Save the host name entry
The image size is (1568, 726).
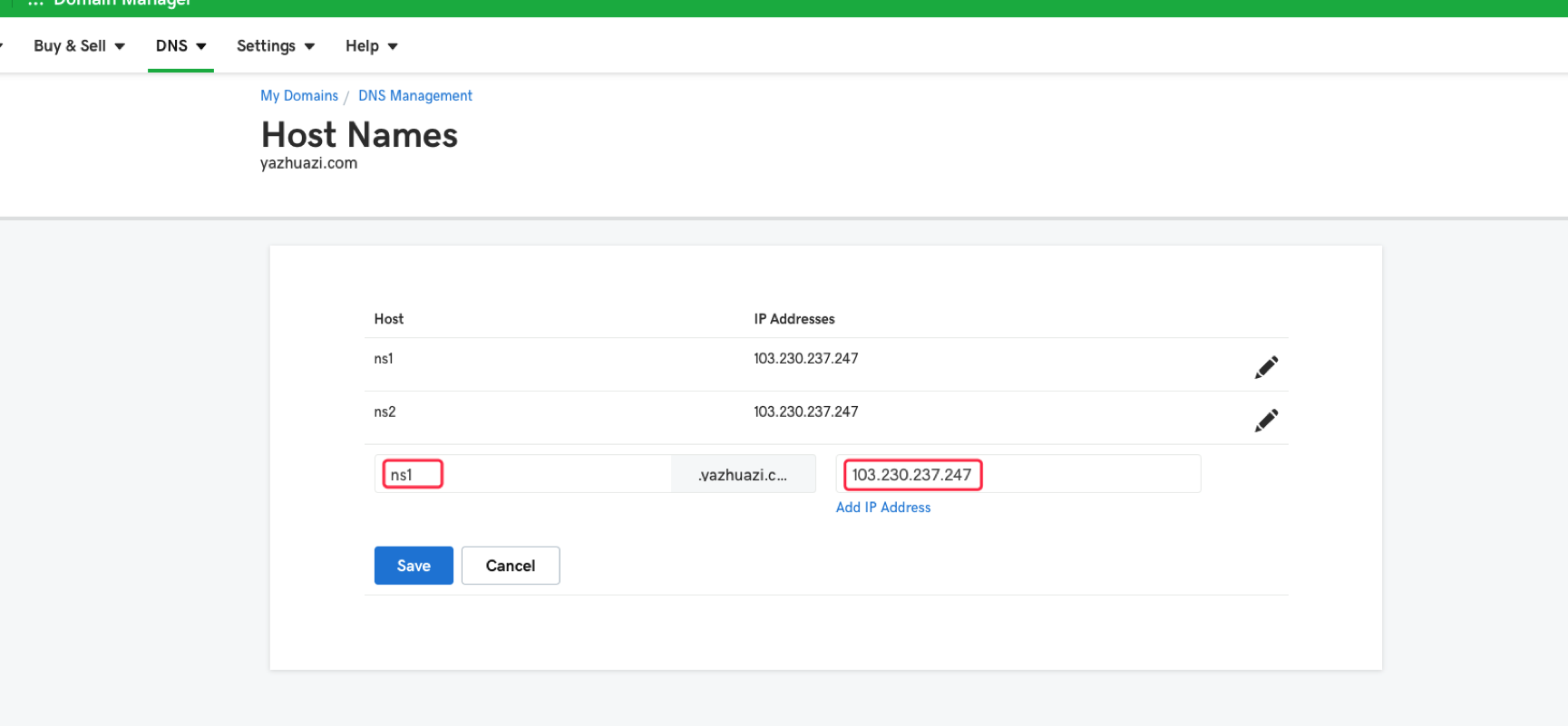(x=414, y=566)
